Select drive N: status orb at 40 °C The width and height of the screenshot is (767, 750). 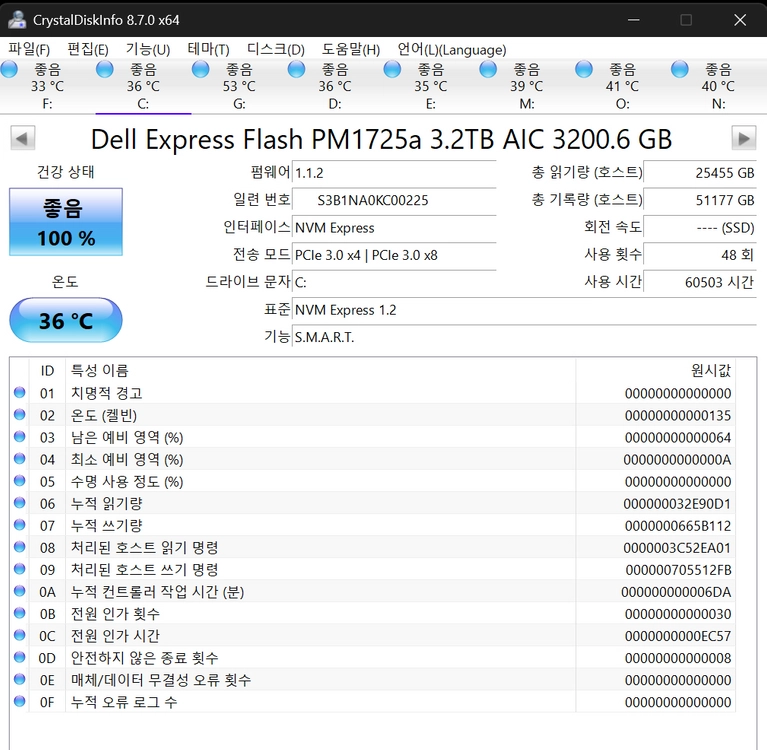680,69
